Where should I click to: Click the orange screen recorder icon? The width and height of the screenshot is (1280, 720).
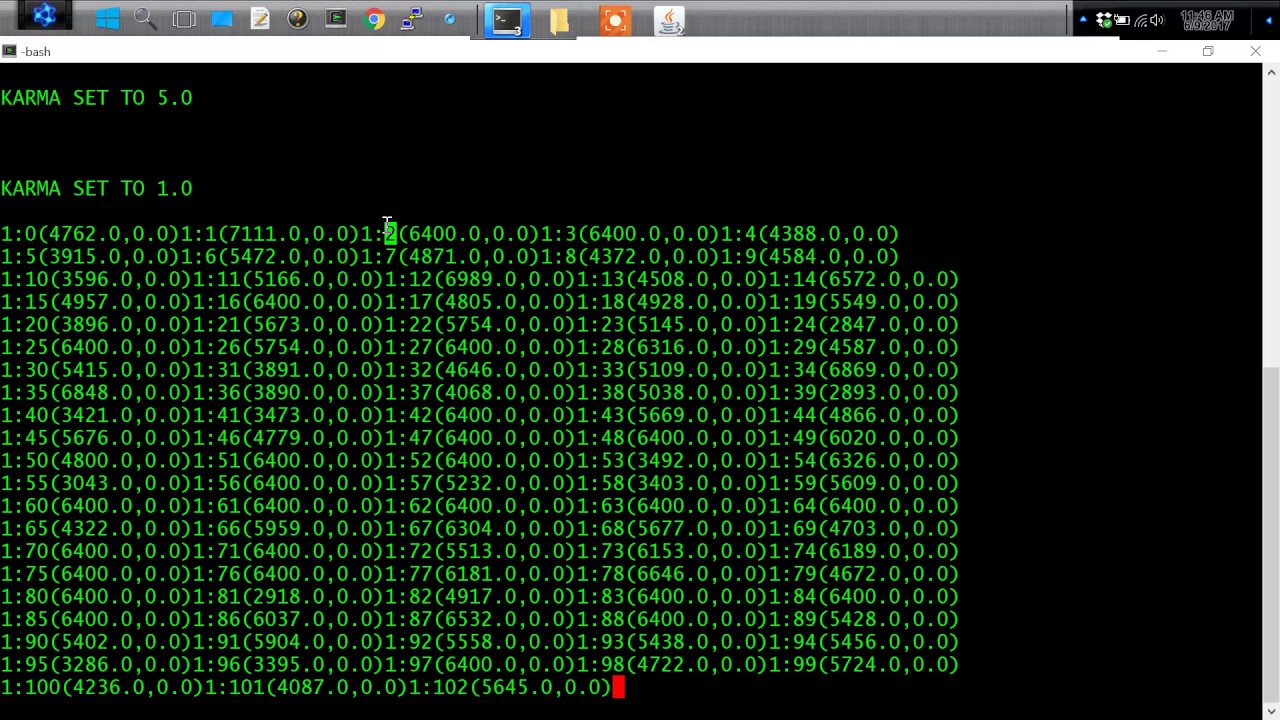pos(615,20)
